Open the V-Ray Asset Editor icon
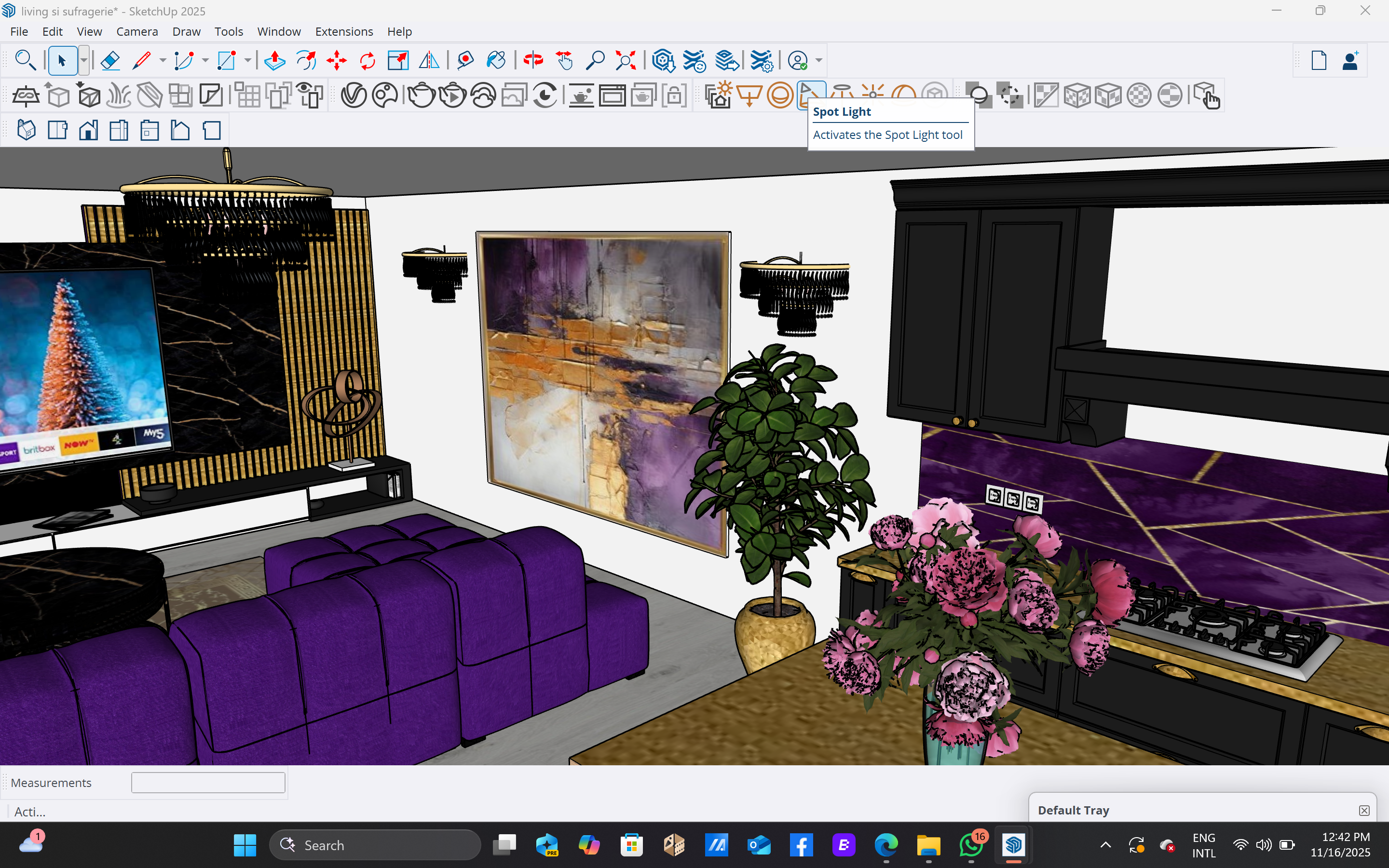The width and height of the screenshot is (1389, 868). (354, 95)
